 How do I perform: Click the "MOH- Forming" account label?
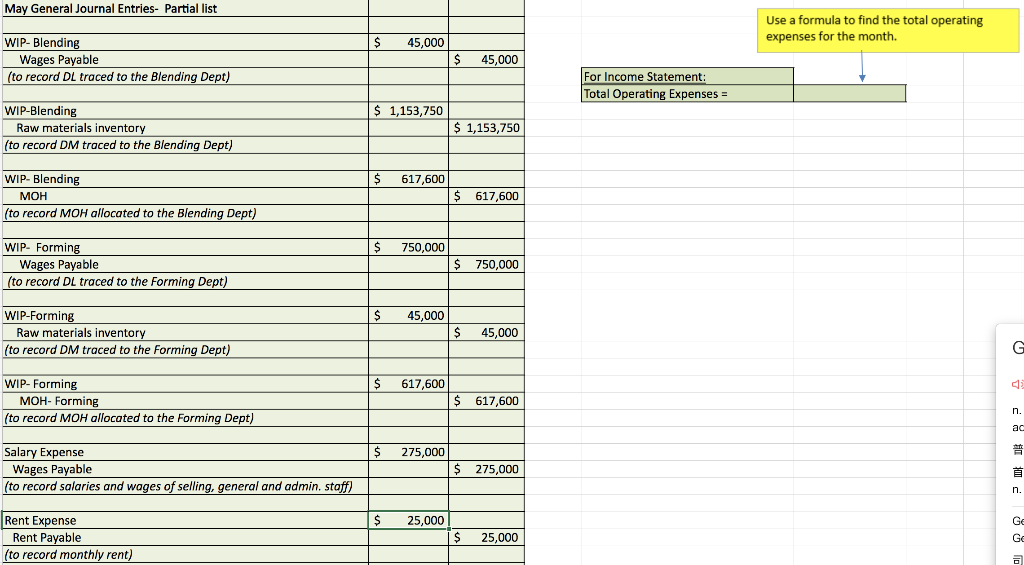tap(59, 401)
